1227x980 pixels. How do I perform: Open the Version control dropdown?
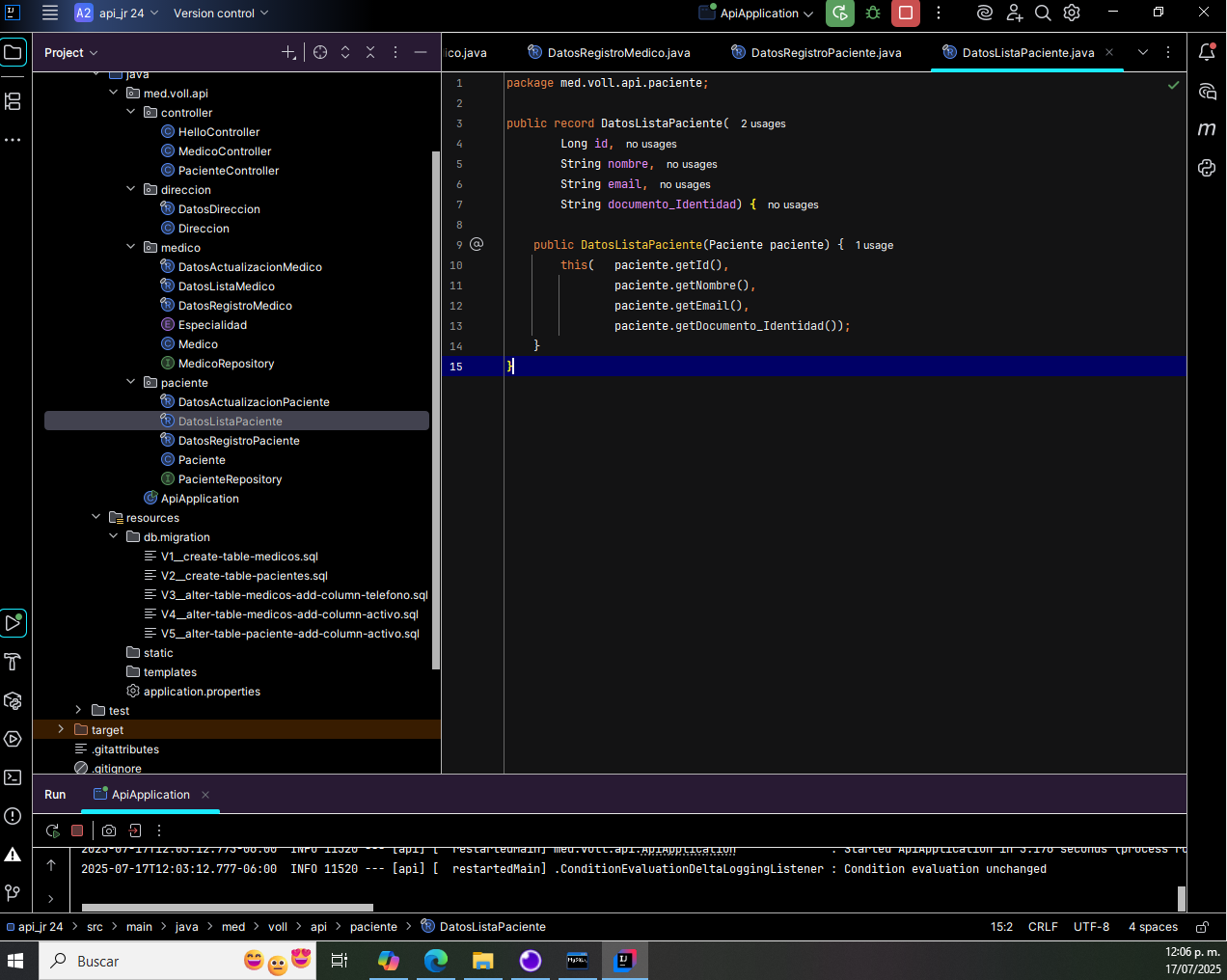(221, 13)
